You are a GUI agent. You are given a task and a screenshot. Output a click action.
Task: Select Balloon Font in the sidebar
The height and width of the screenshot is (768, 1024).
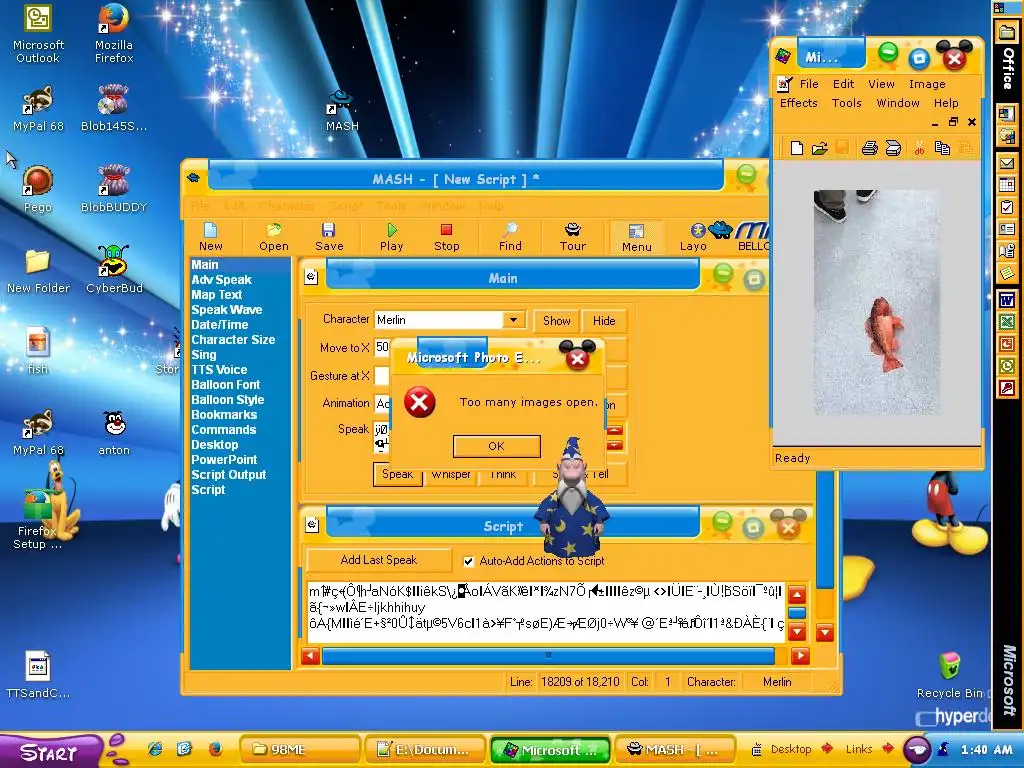tap(225, 385)
